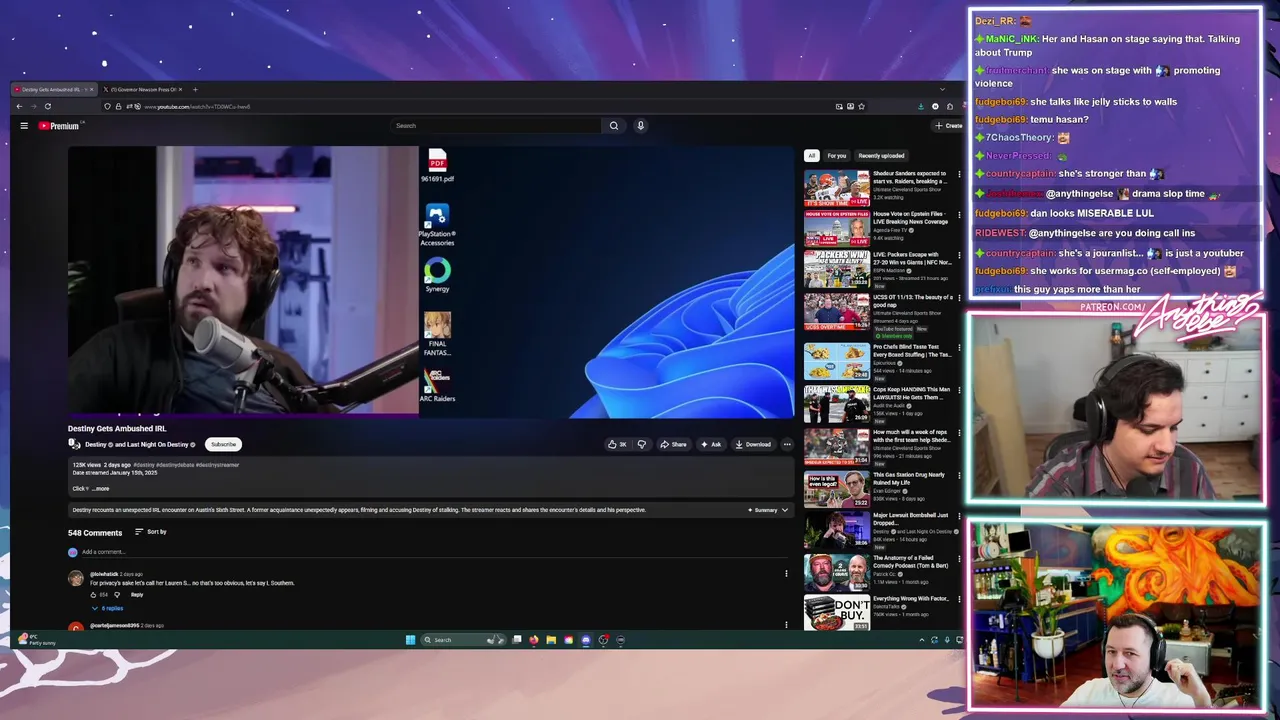Select the All filter chip
Screen dimensions: 1280x720
tap(812, 156)
